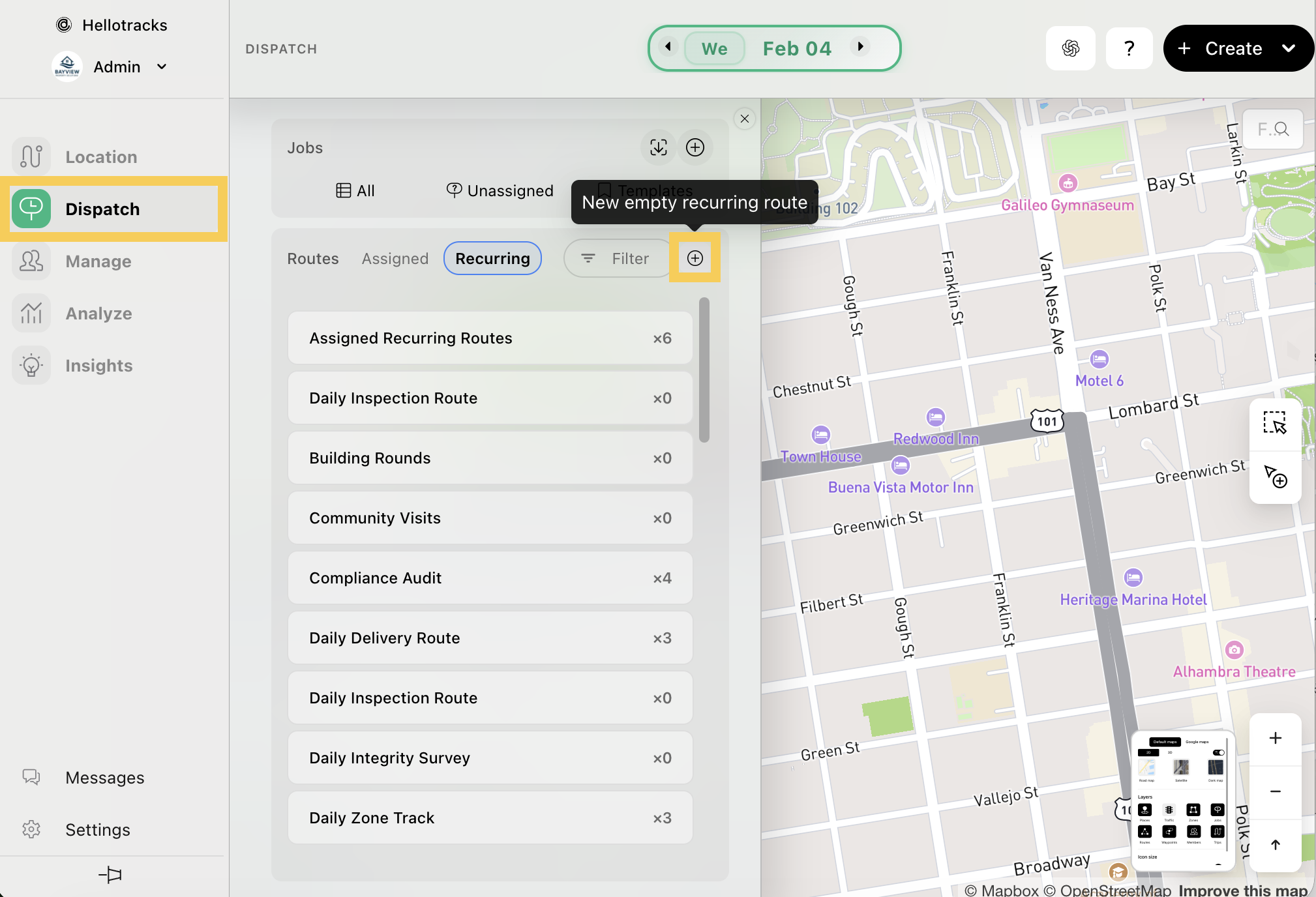Viewport: 1316px width, 897px height.
Task: Select the Unassigned jobs tab
Action: click(x=500, y=191)
